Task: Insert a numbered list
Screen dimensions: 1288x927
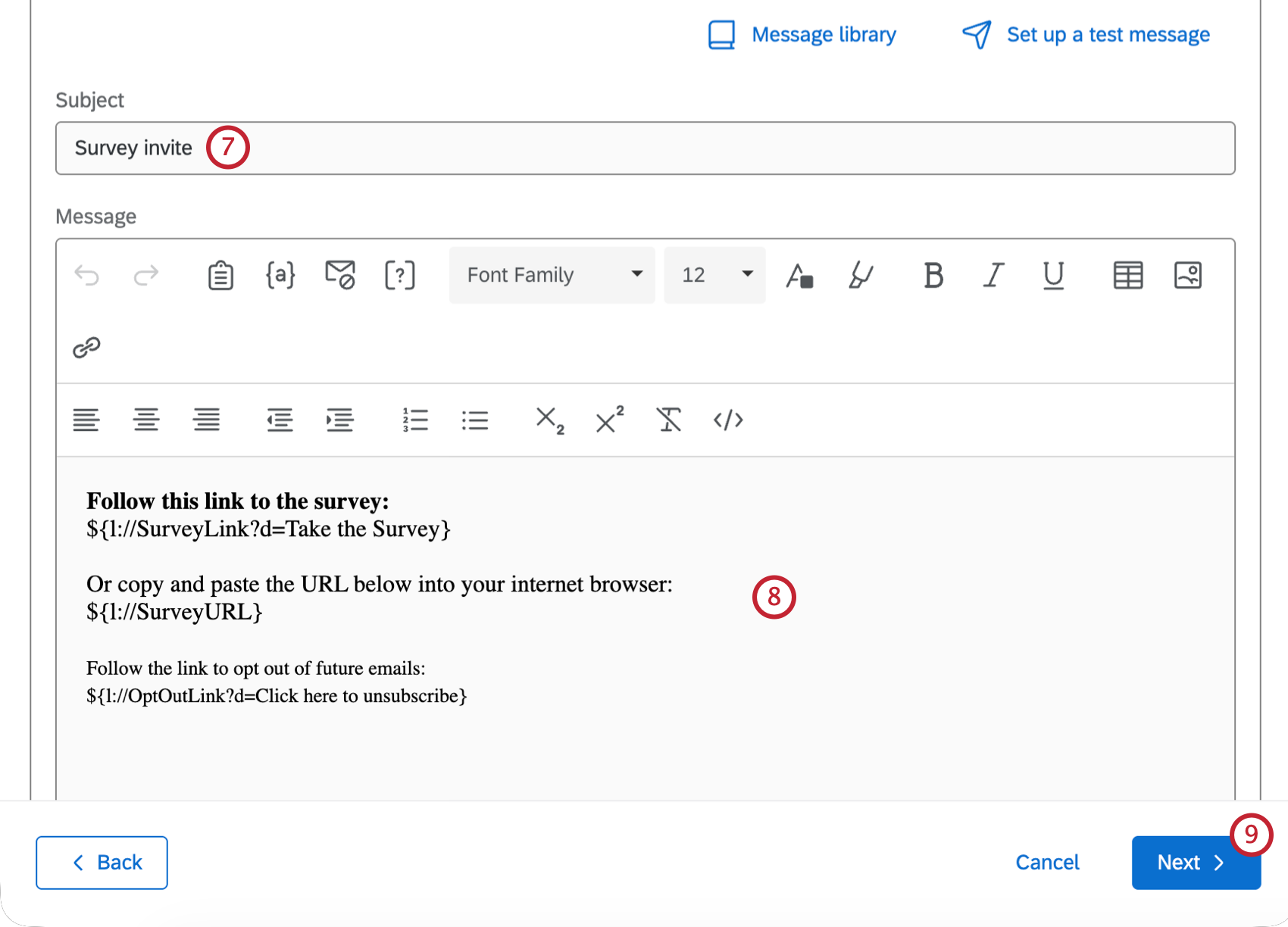Action: [x=415, y=420]
